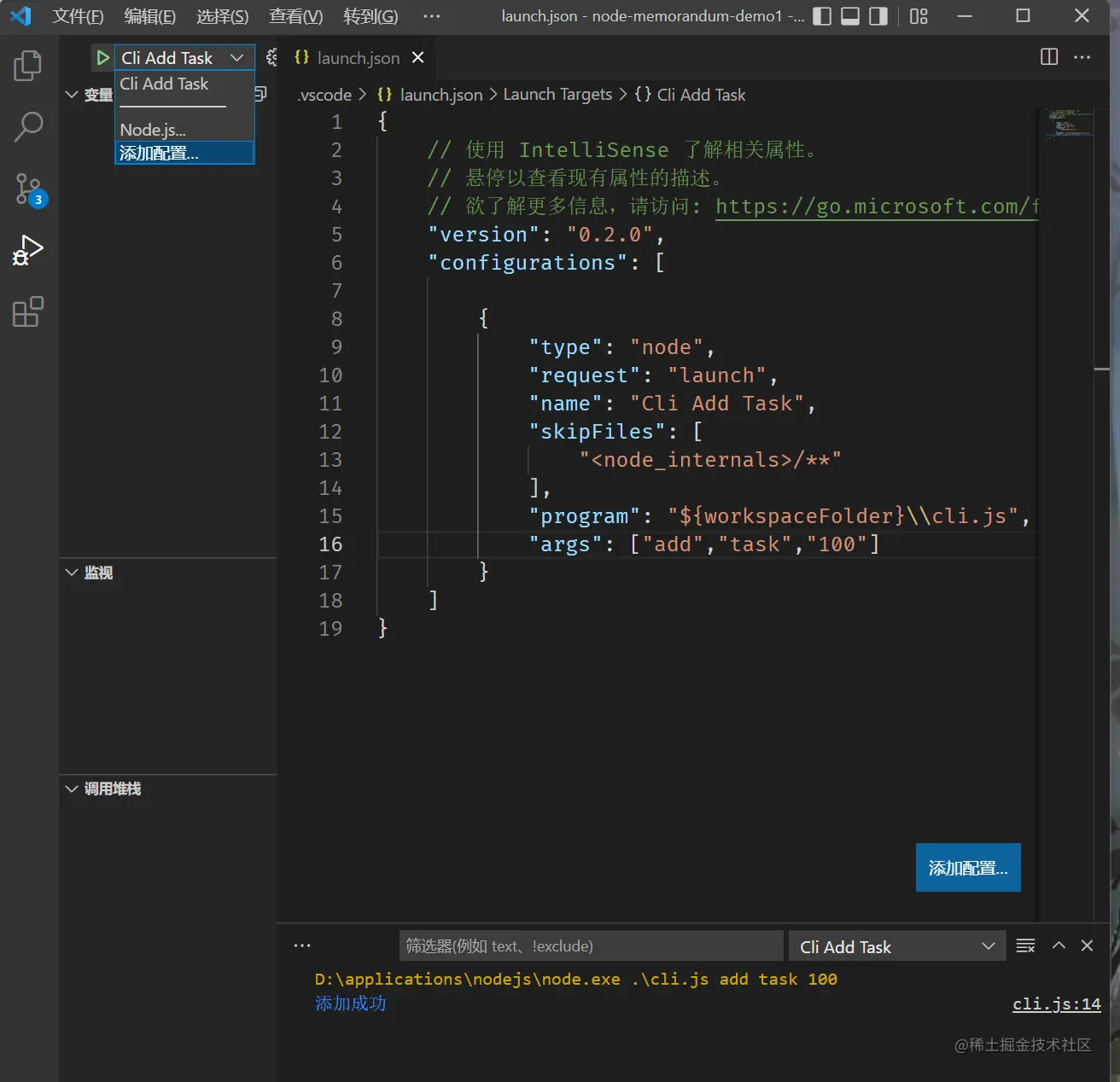The image size is (1120, 1082).
Task: Focus the debug console filter input
Action: [591, 946]
